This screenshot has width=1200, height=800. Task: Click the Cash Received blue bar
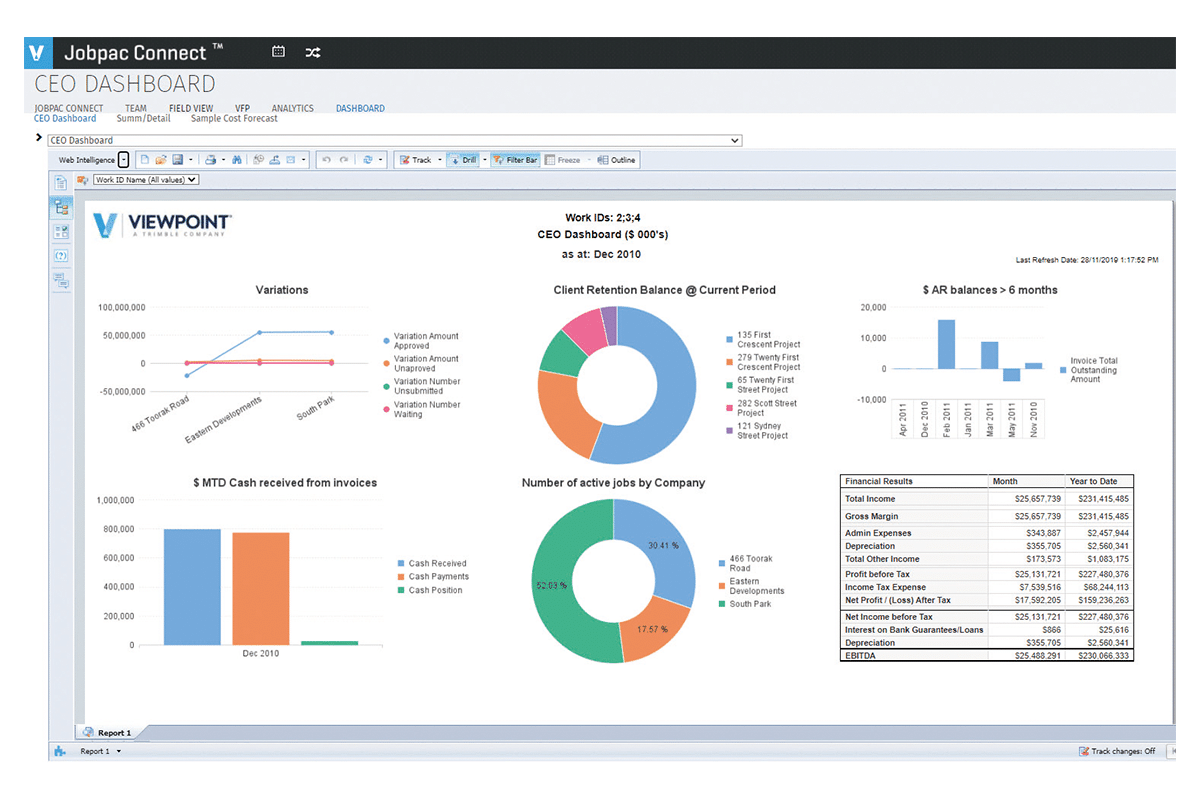pyautogui.click(x=192, y=587)
